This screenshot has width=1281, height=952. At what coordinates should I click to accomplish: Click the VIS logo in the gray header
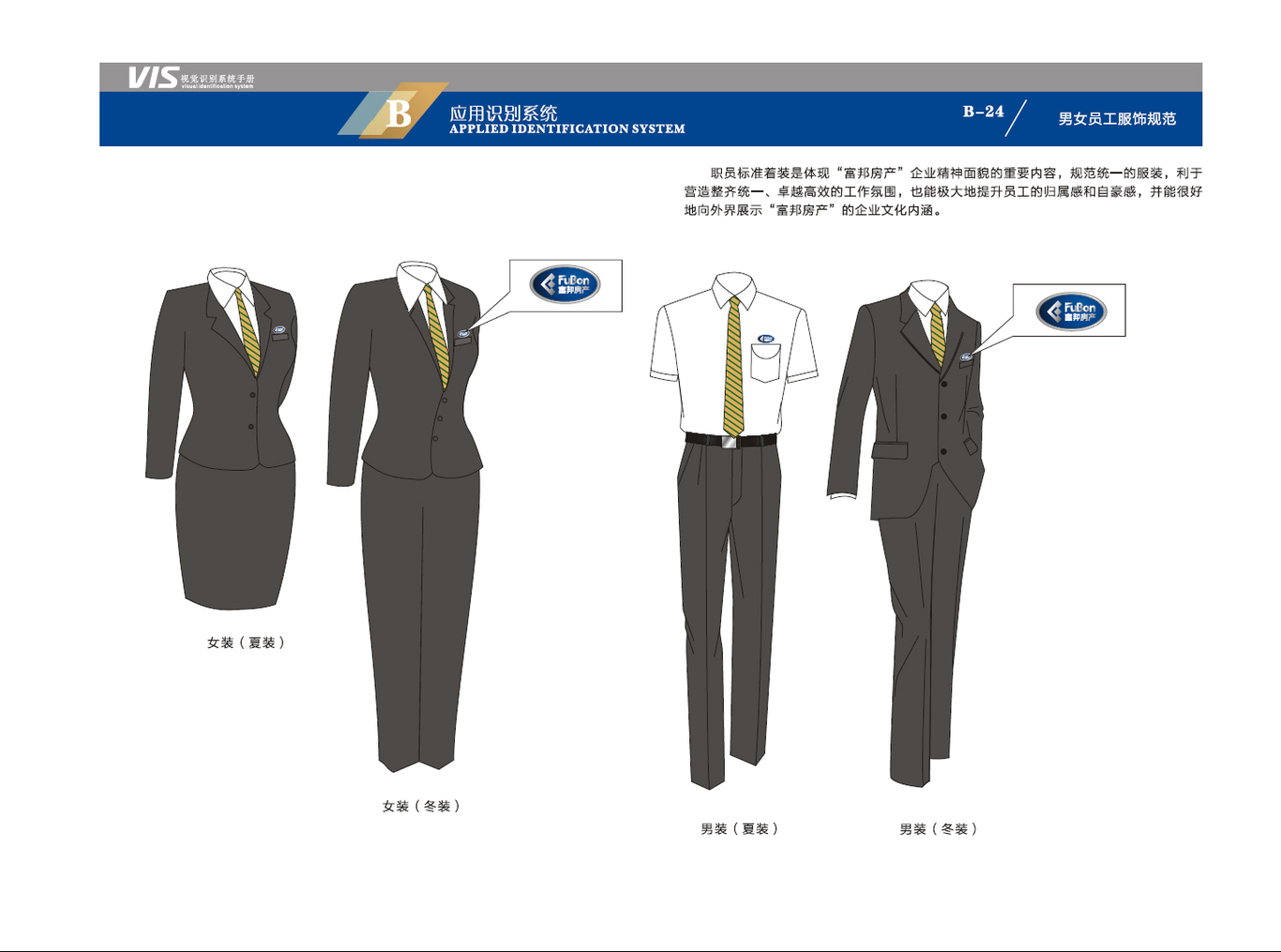[x=154, y=77]
